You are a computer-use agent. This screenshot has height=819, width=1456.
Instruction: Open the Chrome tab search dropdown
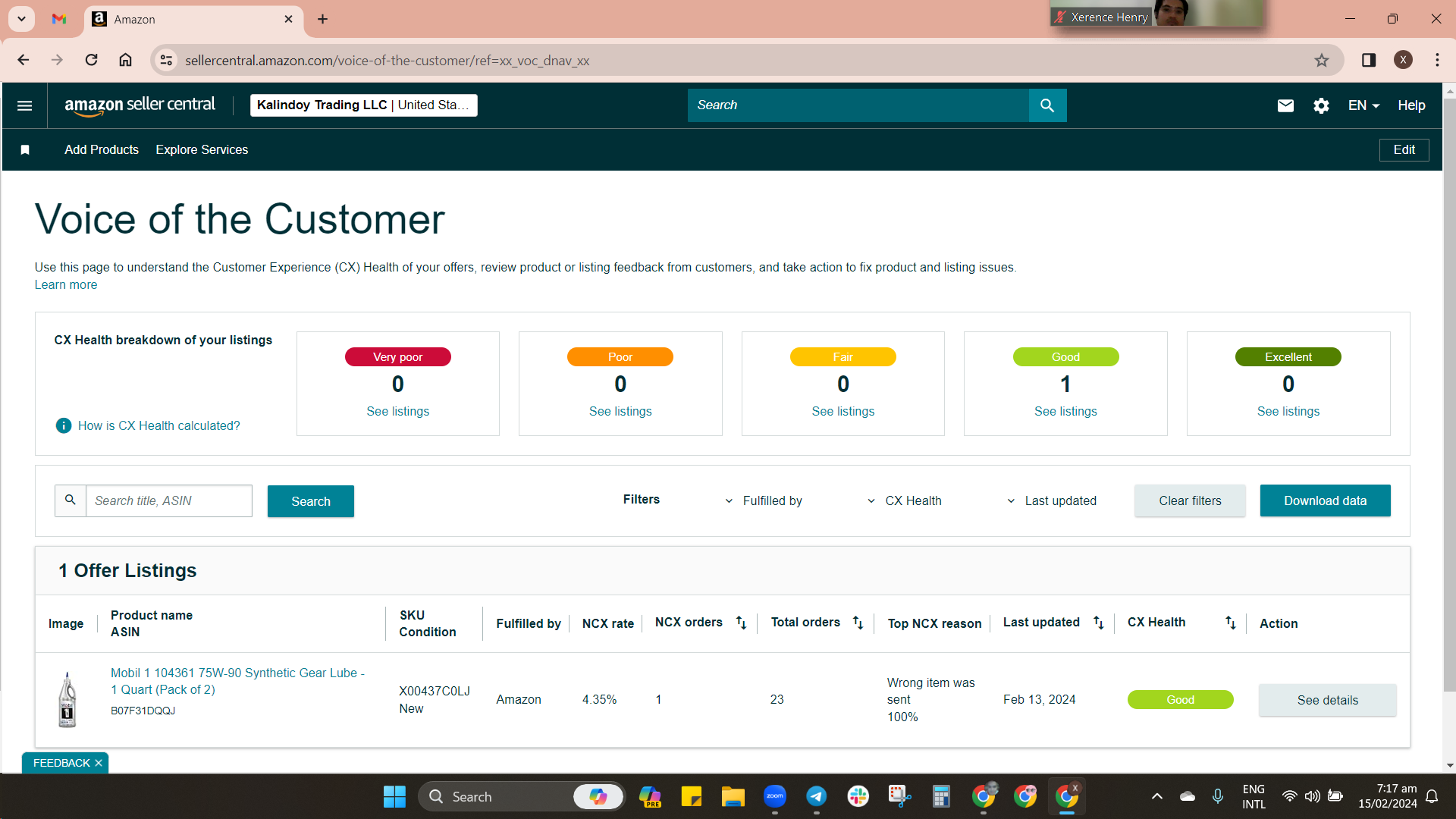pyautogui.click(x=22, y=19)
